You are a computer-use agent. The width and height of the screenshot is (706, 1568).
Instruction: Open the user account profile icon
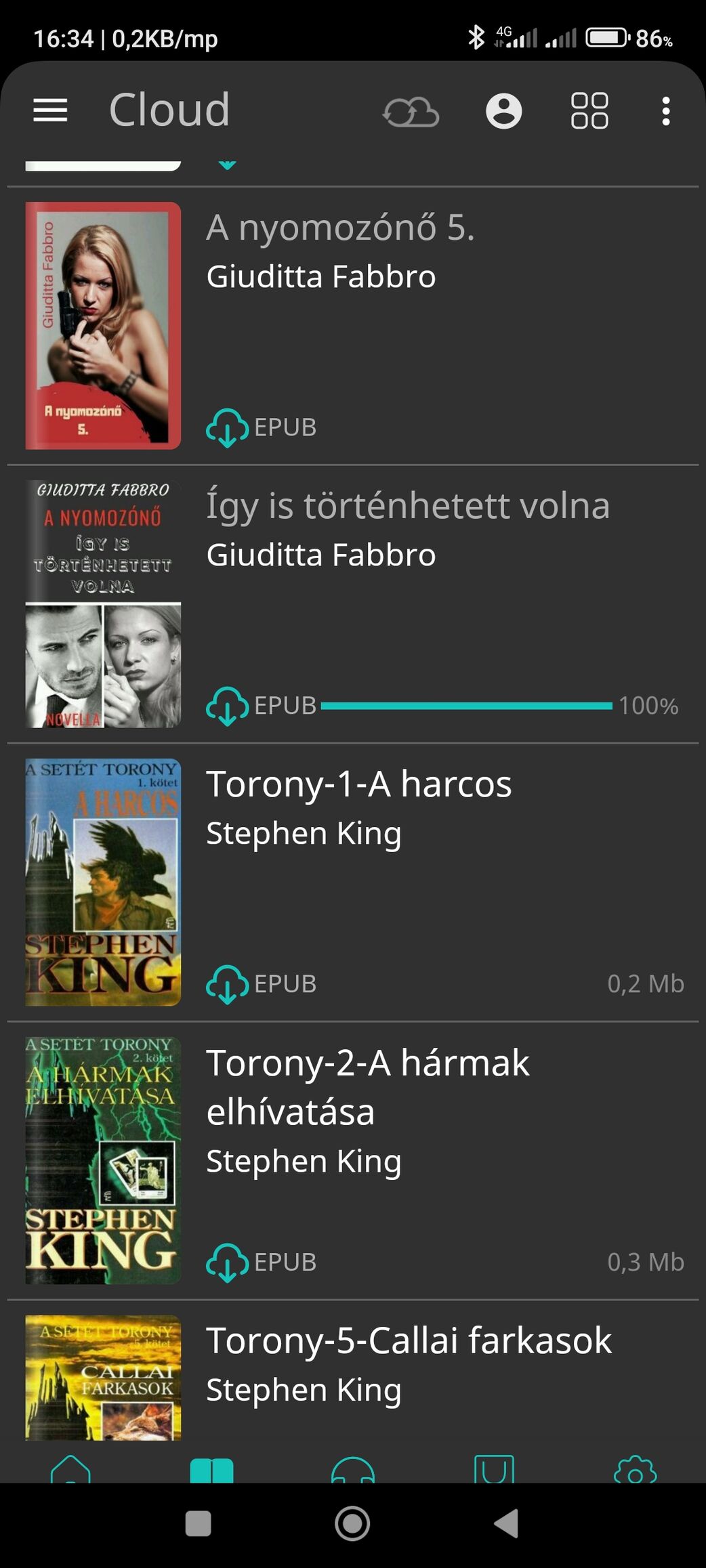(x=503, y=110)
